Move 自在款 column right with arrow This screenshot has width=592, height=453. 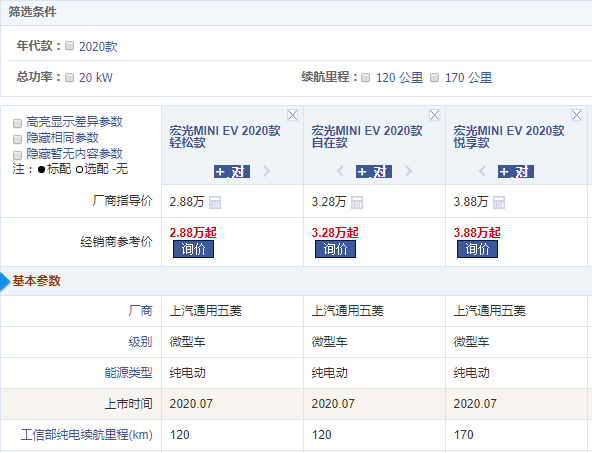[x=409, y=171]
